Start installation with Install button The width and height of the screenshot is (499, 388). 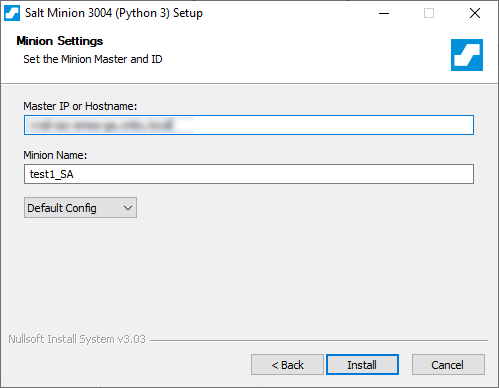(x=362, y=365)
